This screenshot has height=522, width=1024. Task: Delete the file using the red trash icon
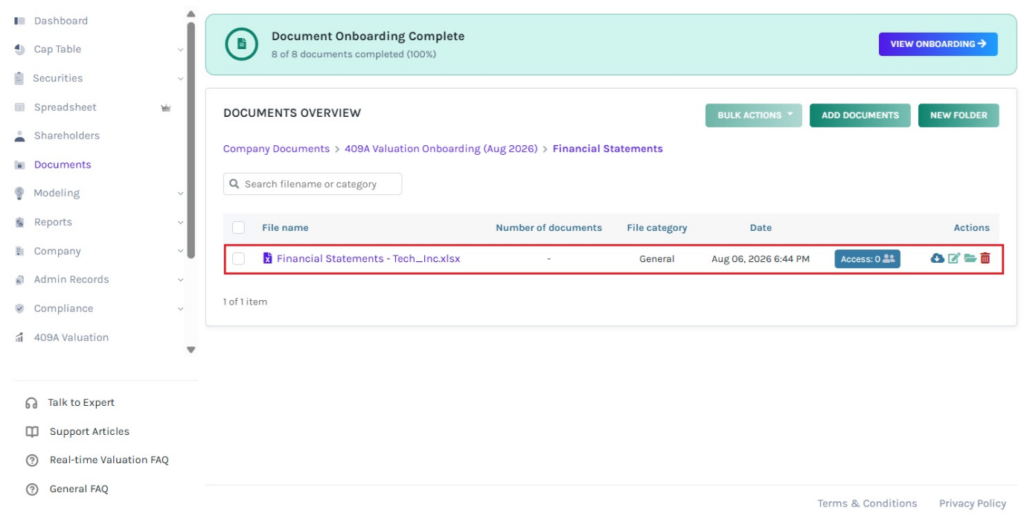point(985,258)
